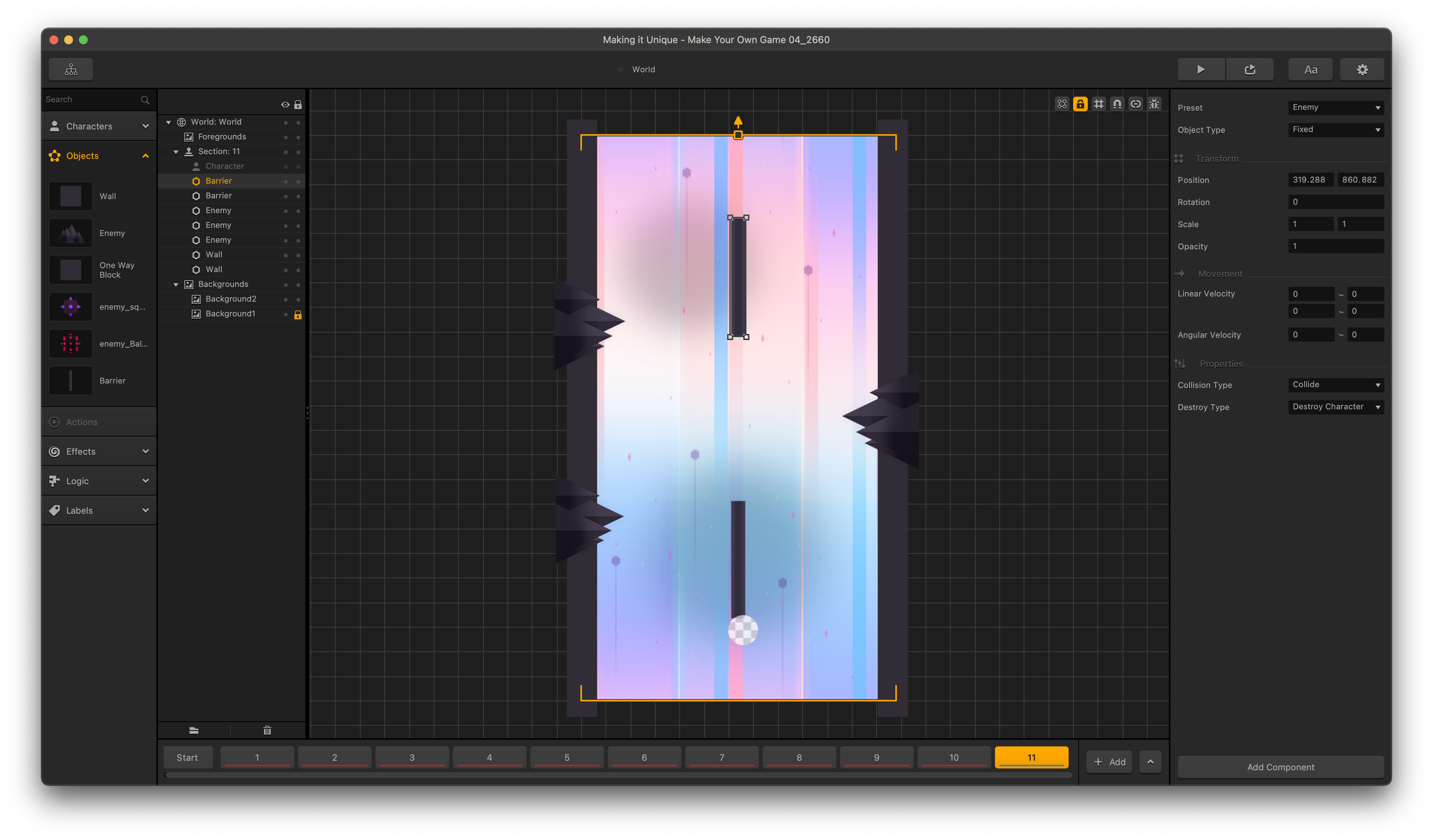Collapse the Objects panel
1433x840 pixels.
click(99, 156)
